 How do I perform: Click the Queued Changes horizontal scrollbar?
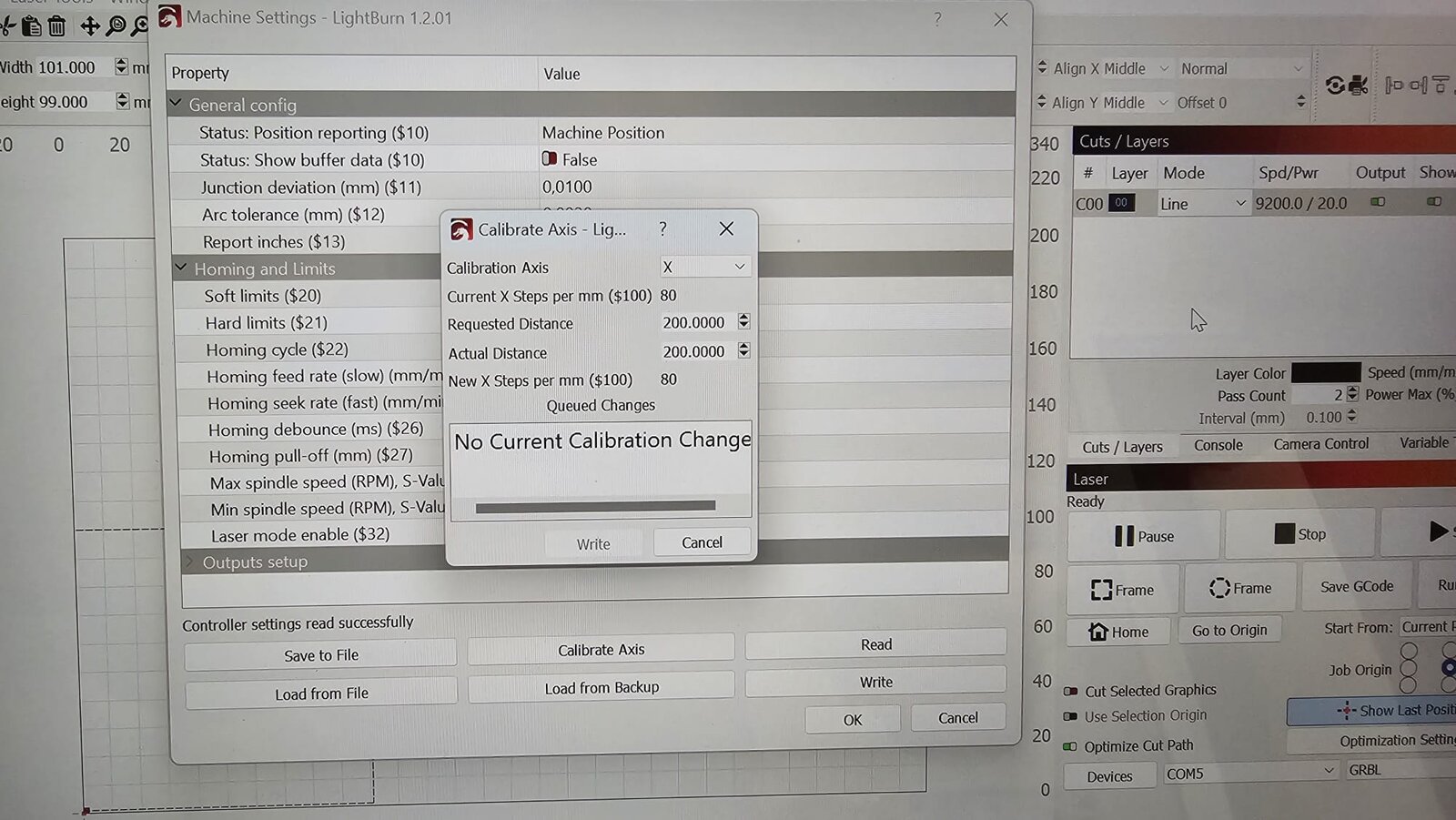pyautogui.click(x=595, y=507)
